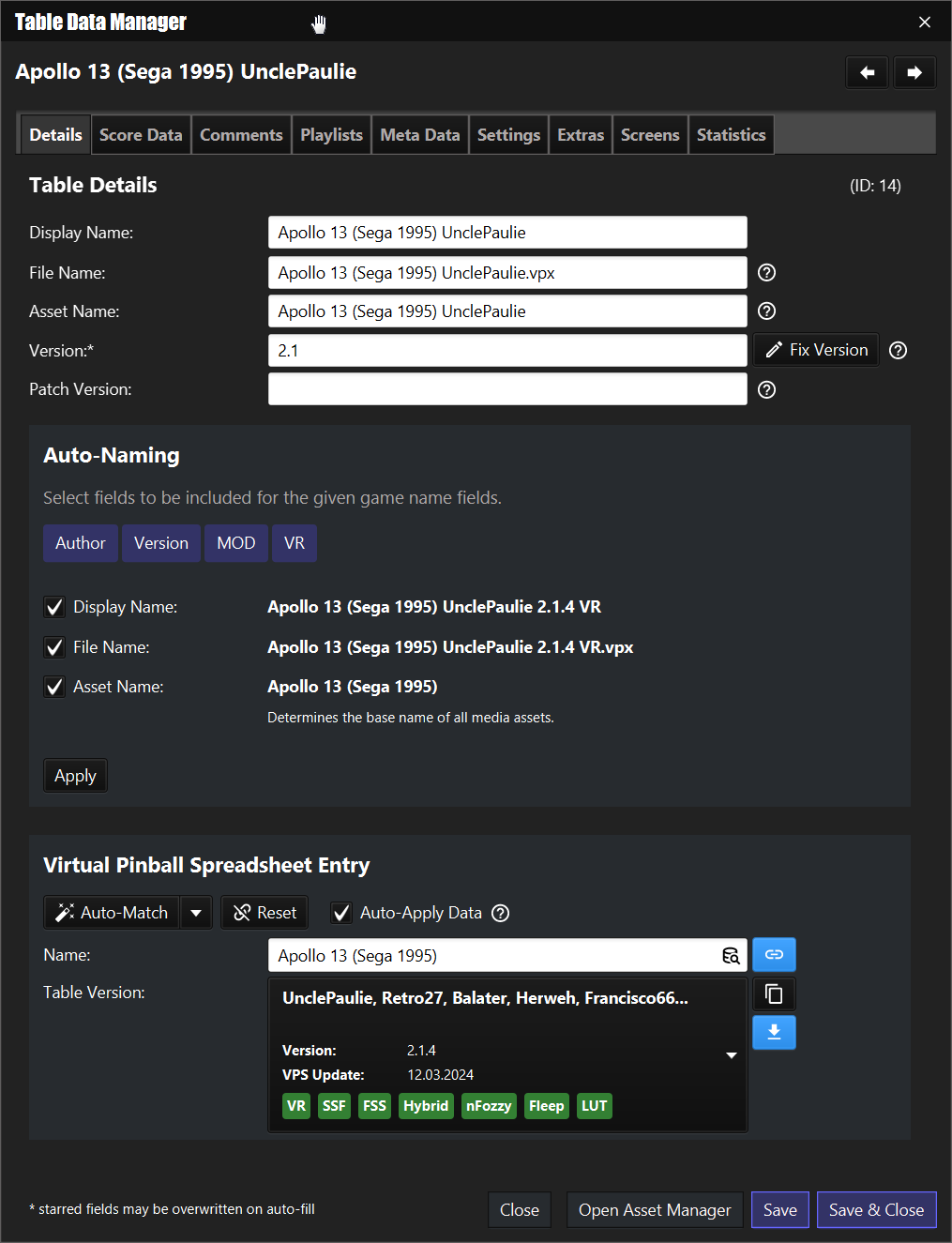This screenshot has height=1243, width=952.
Task: Open Asset Manager
Action: (x=655, y=1210)
